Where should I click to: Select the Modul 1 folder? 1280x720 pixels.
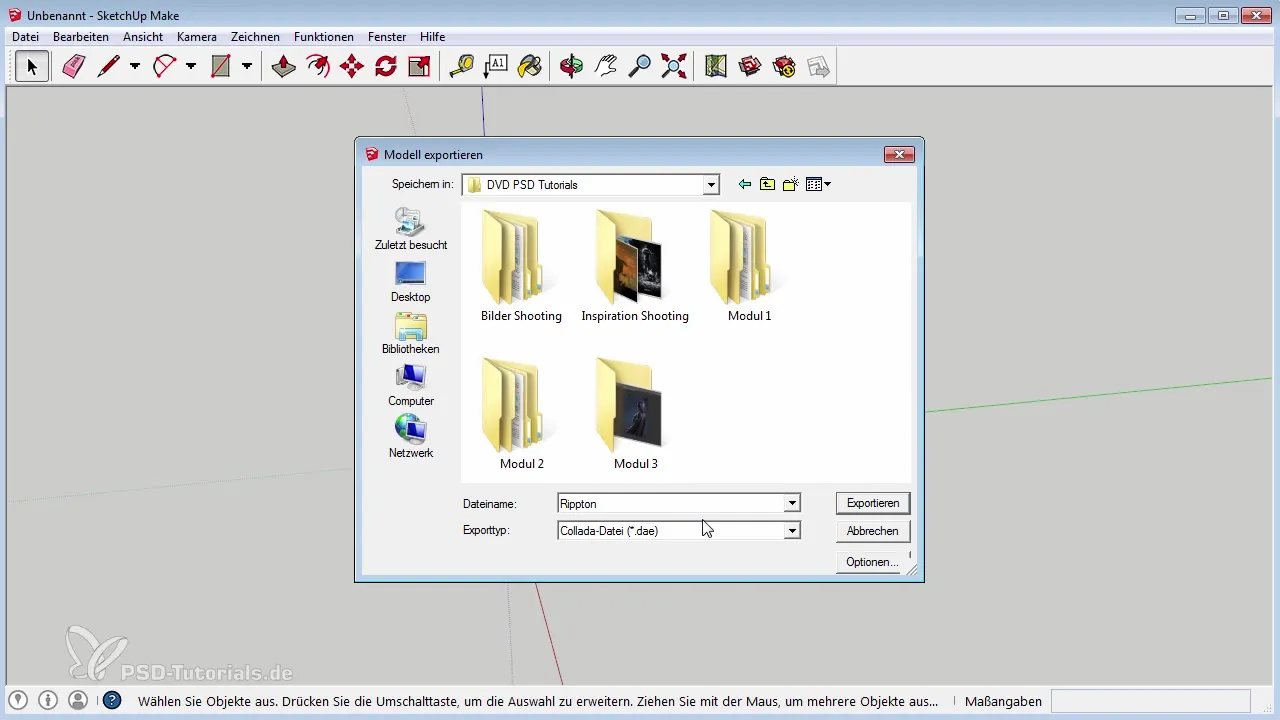(749, 266)
